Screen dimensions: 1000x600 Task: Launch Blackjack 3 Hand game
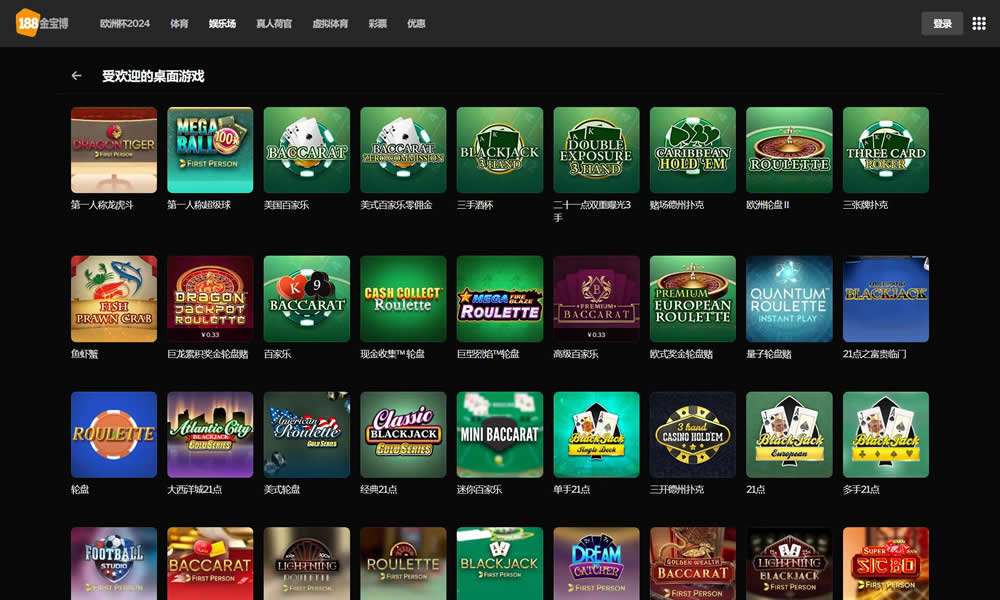(499, 150)
